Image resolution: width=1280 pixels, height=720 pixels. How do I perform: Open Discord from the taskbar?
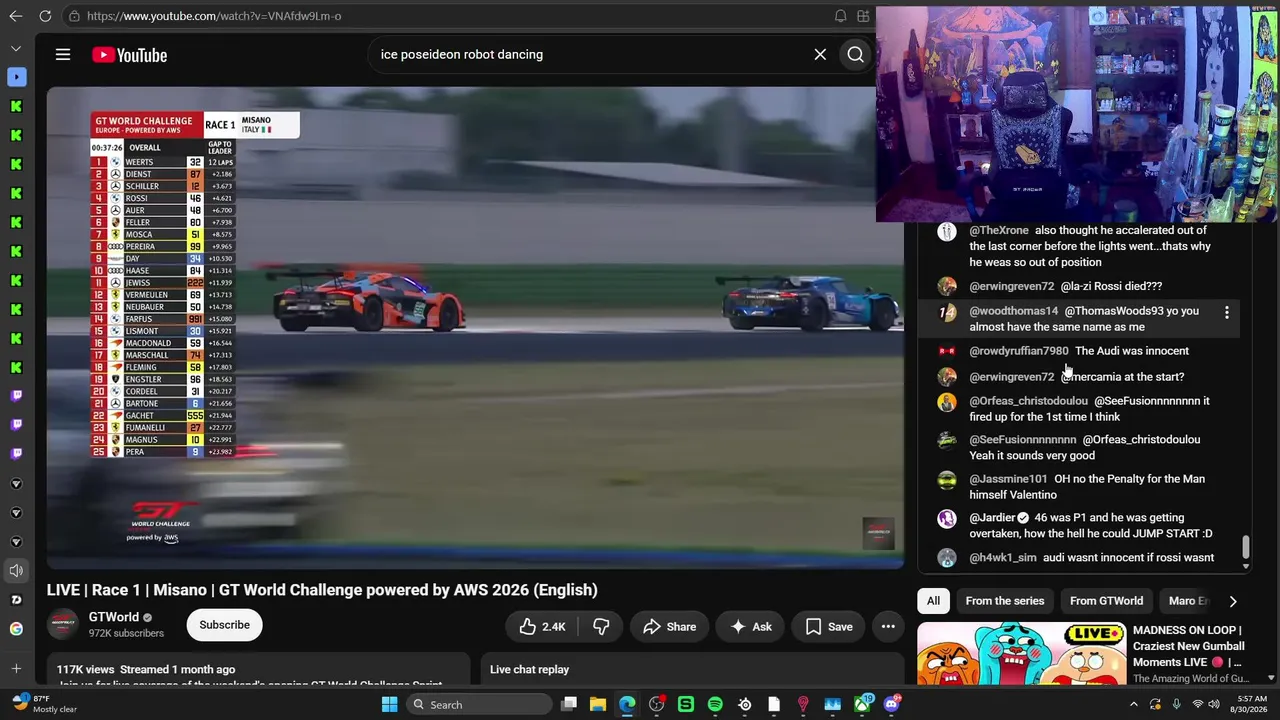(x=891, y=704)
